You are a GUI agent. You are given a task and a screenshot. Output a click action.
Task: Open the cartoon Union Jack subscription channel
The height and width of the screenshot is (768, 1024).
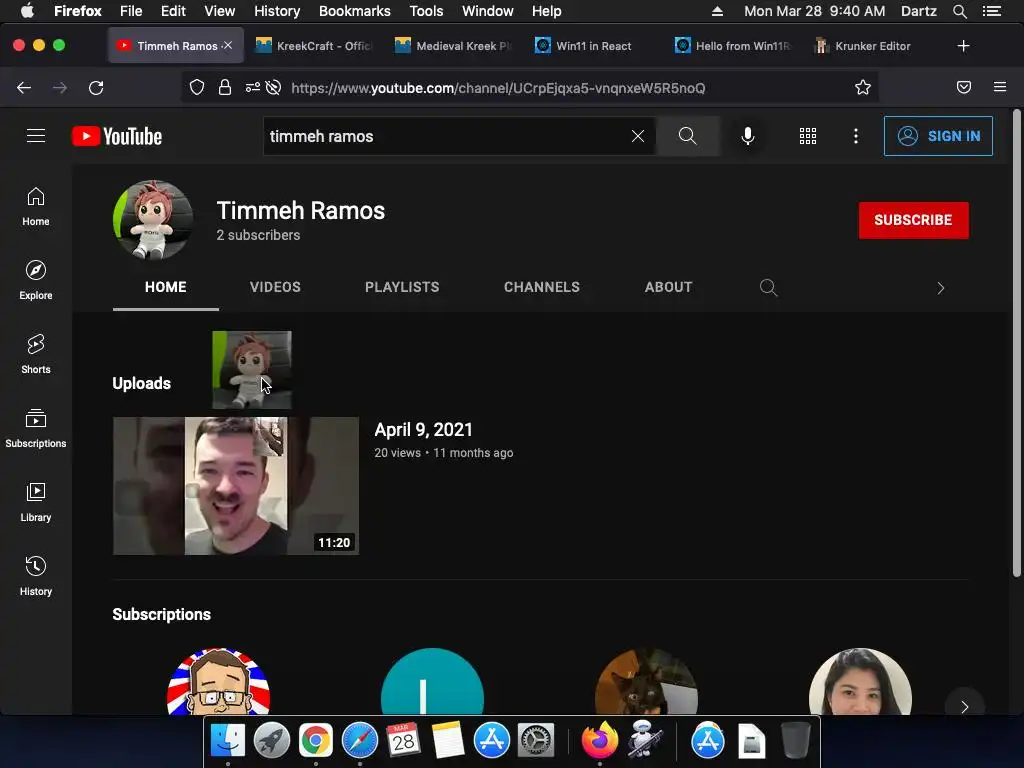pyautogui.click(x=219, y=681)
